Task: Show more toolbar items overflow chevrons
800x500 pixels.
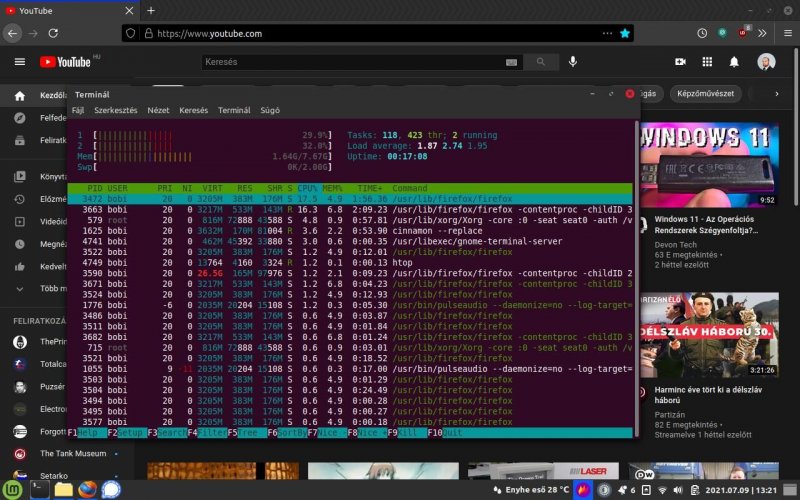Action: [x=762, y=33]
